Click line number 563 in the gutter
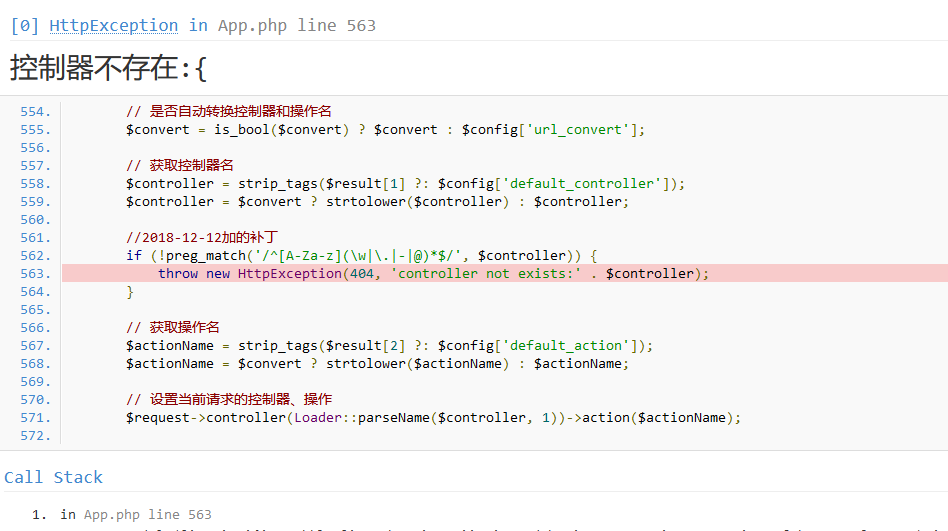 [35, 274]
